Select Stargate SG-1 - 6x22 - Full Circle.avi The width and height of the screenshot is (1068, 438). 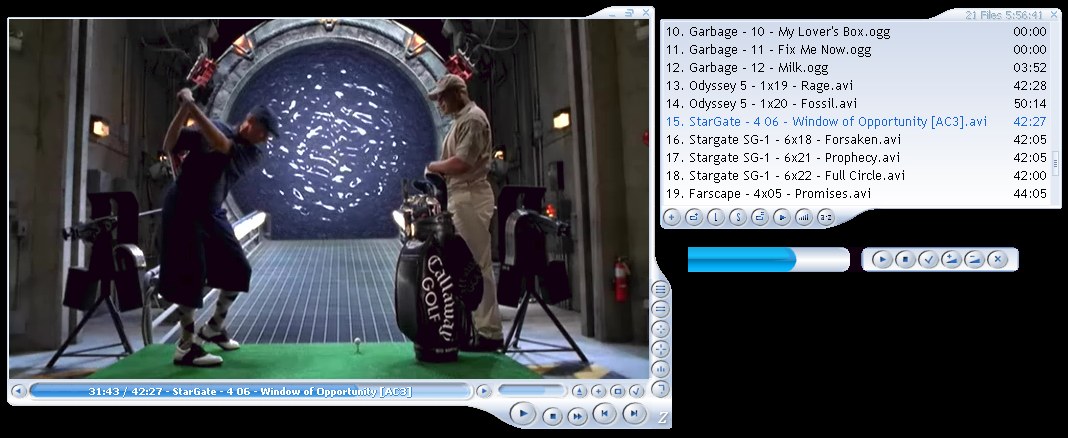click(x=856, y=176)
